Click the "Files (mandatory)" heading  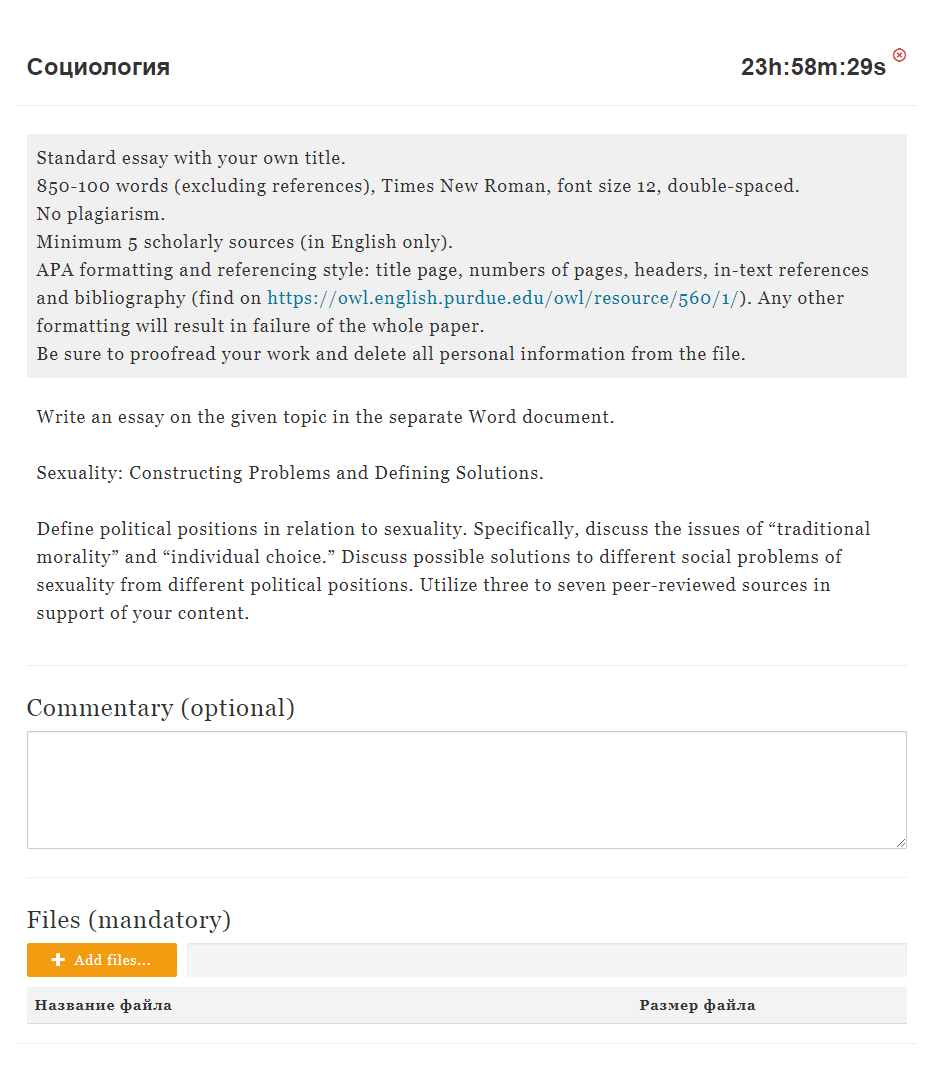point(129,919)
